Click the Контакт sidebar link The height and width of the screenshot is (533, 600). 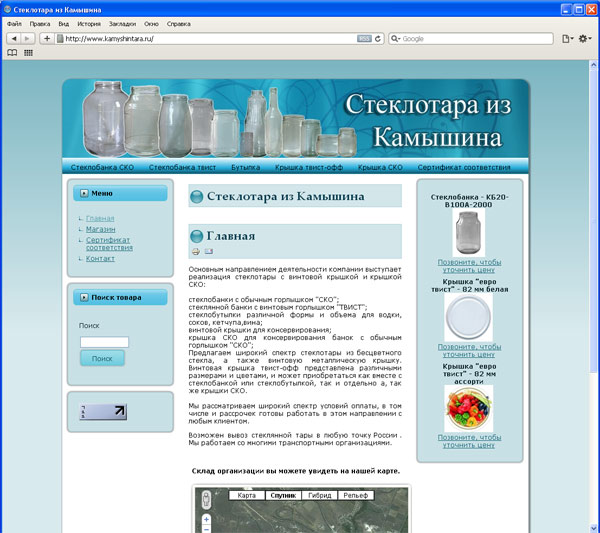[100, 258]
